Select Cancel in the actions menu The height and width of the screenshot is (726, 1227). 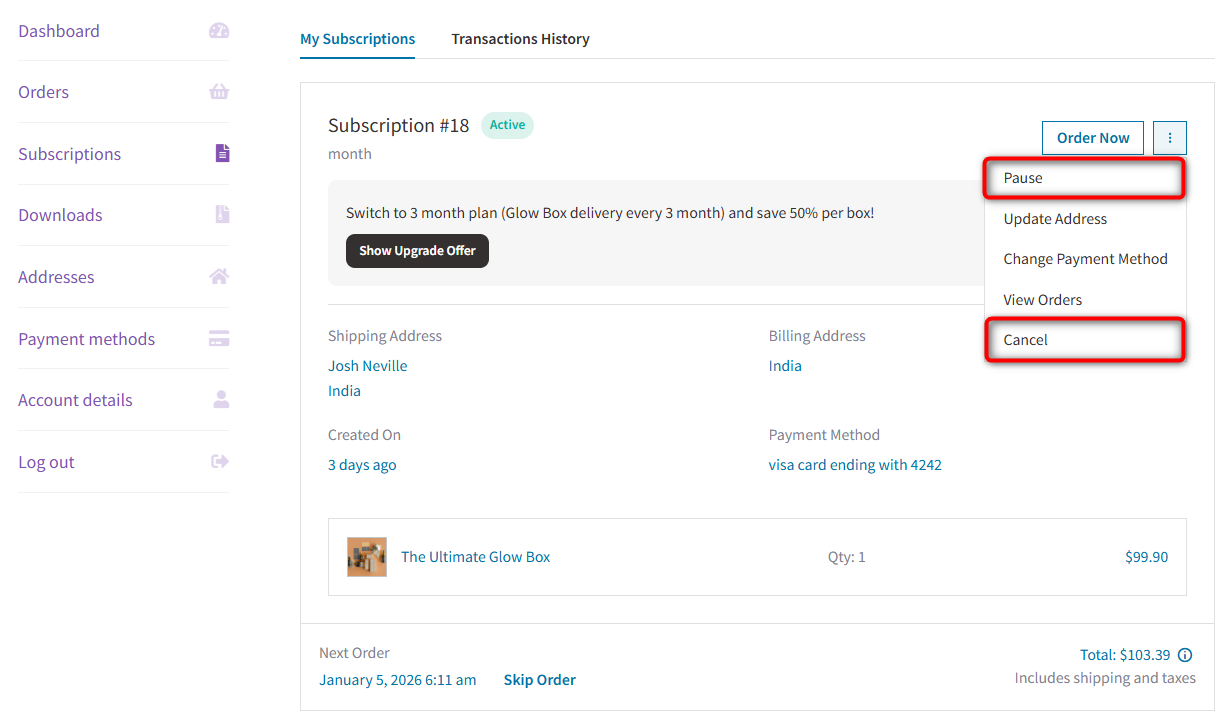[1024, 340]
